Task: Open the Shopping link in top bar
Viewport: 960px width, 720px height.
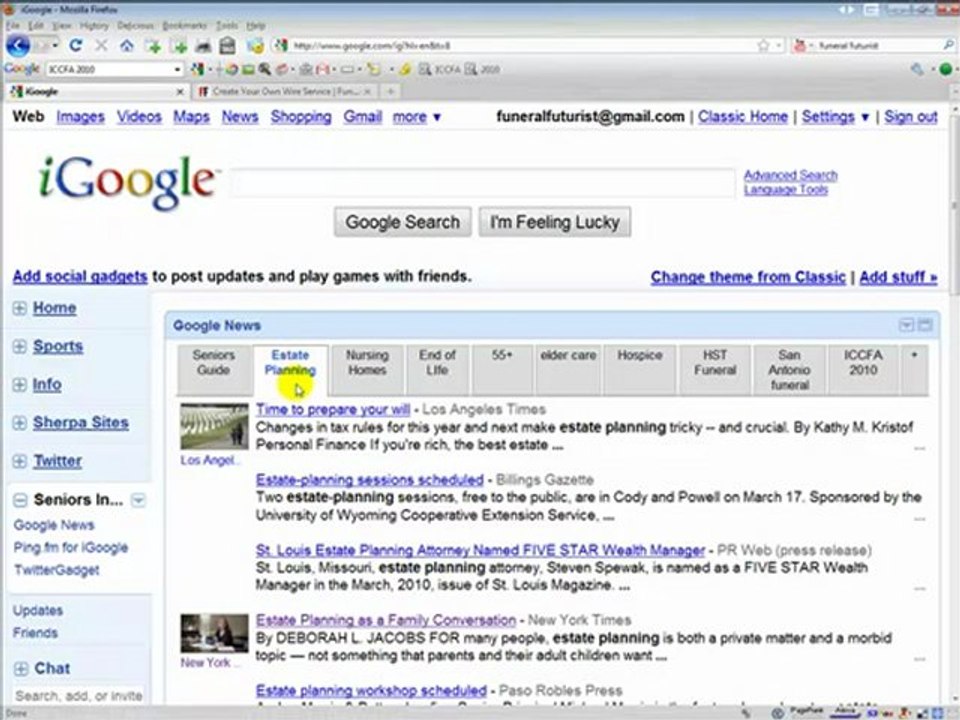Action: [301, 116]
